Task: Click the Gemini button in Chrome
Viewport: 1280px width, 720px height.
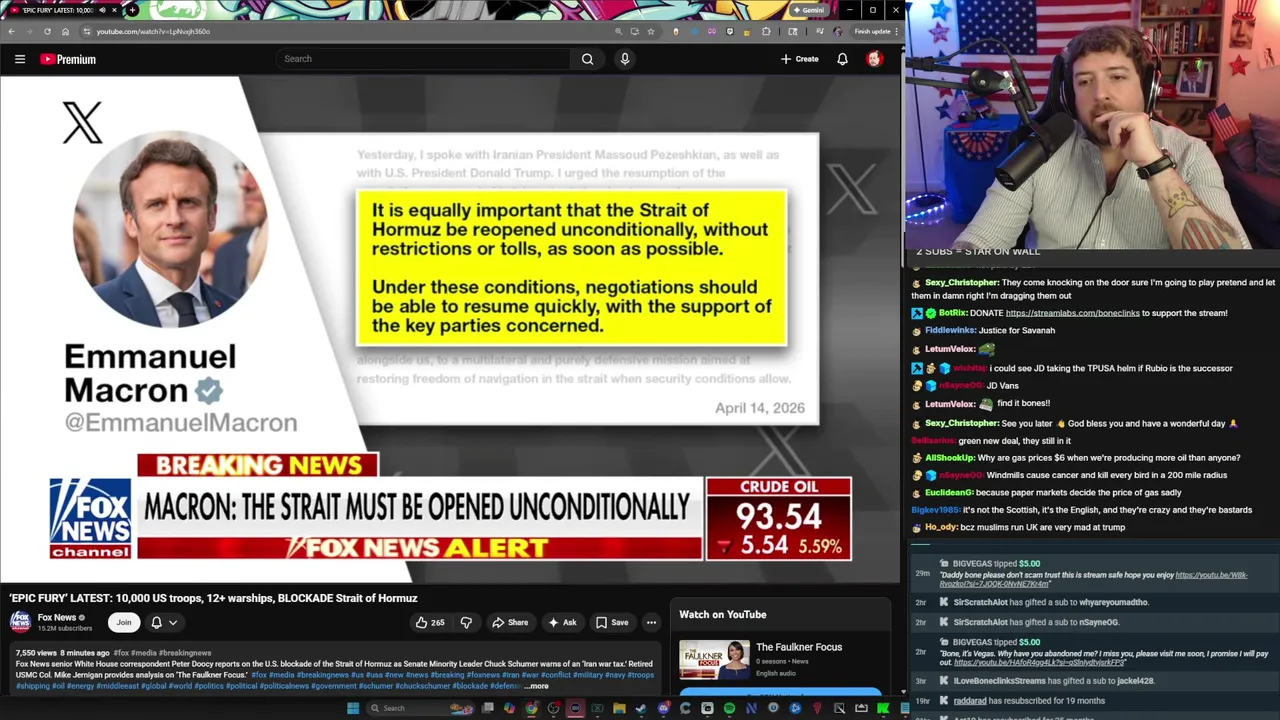Action: [810, 10]
